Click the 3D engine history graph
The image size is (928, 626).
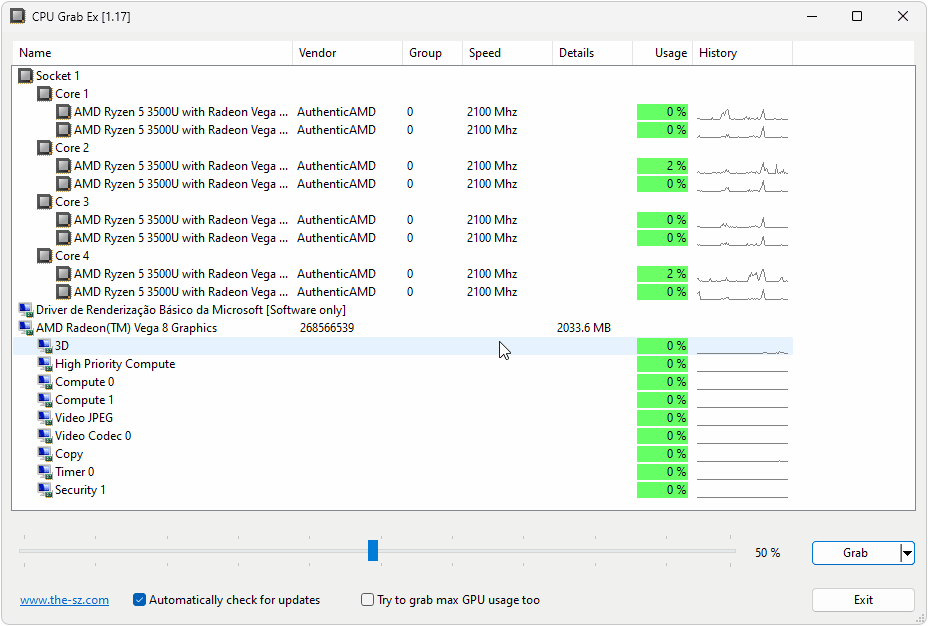[x=742, y=346]
